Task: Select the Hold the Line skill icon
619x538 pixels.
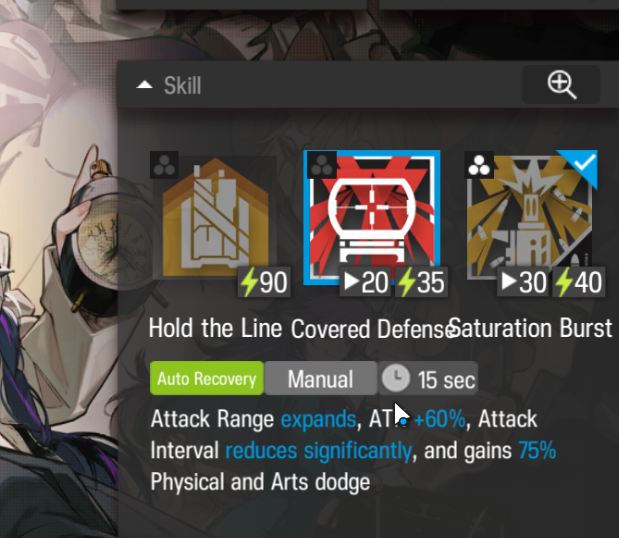Action: (x=215, y=217)
